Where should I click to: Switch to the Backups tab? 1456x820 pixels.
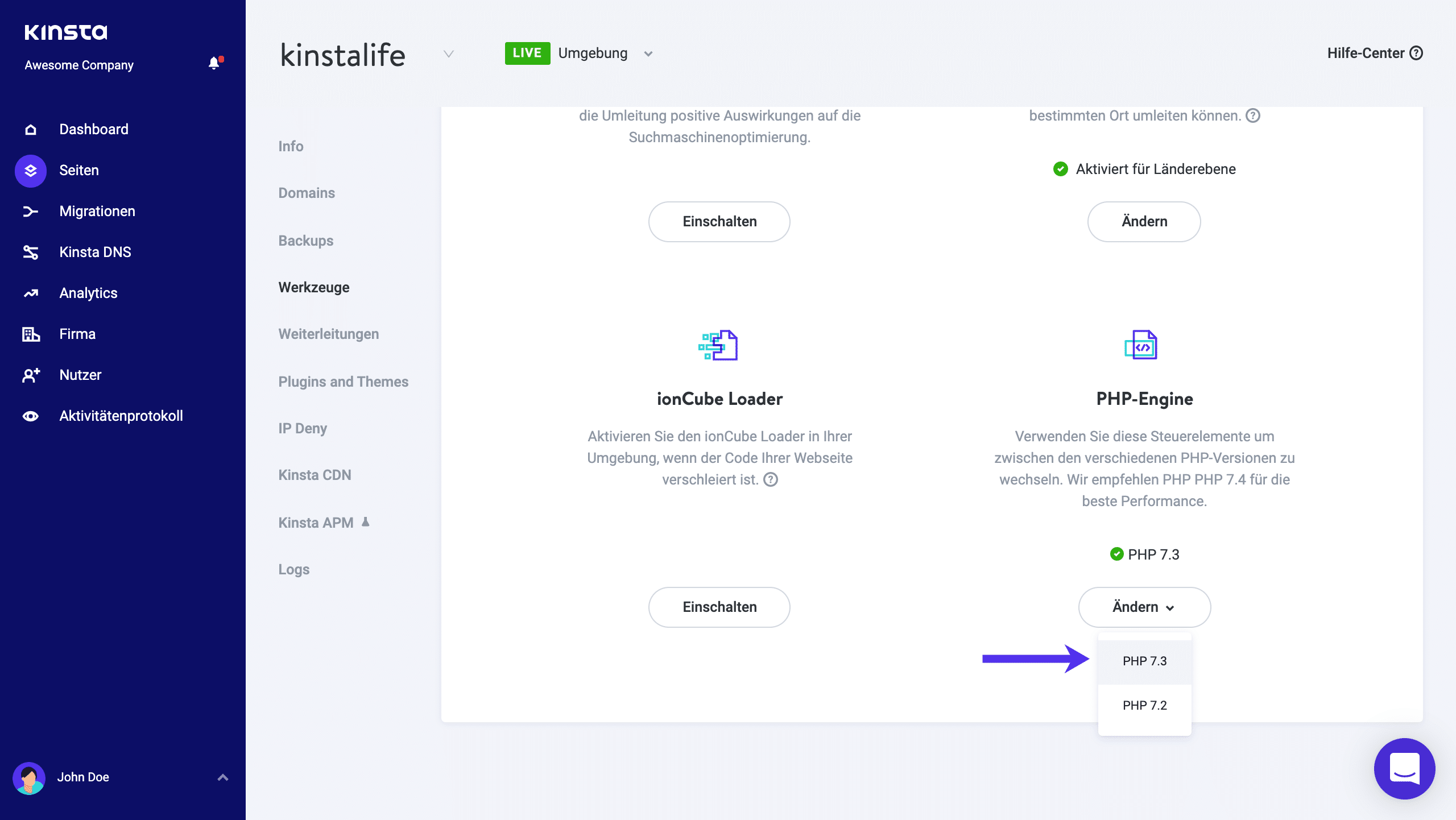[x=306, y=241]
